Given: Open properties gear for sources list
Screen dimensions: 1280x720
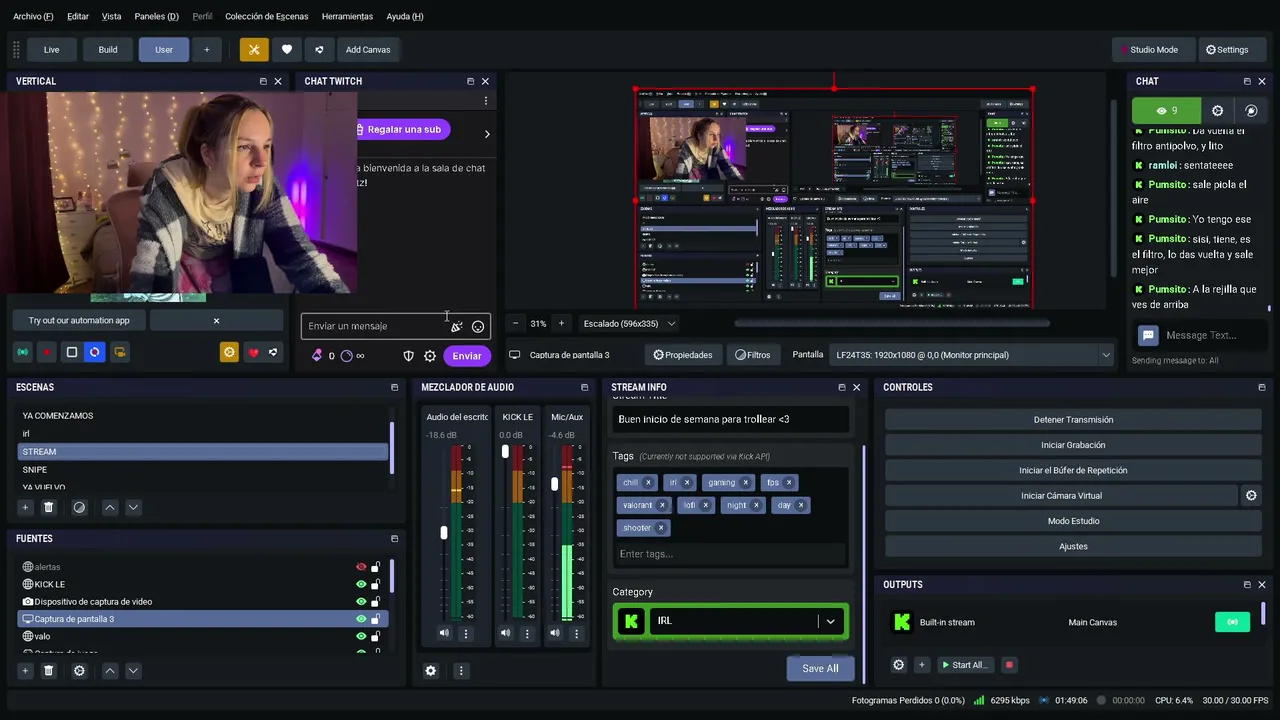Looking at the screenshot, I should tap(79, 671).
